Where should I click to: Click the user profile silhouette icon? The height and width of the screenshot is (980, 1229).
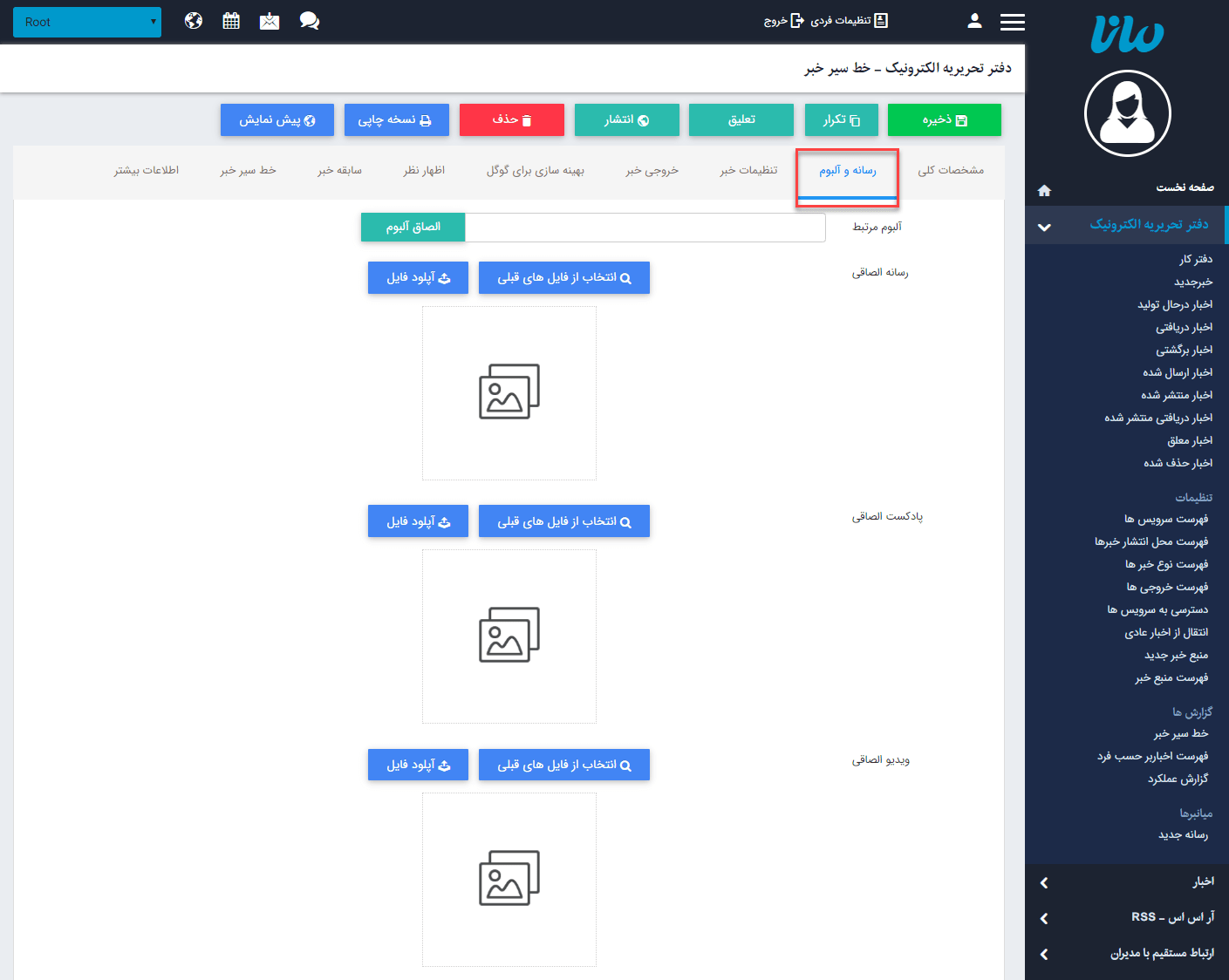(x=973, y=20)
